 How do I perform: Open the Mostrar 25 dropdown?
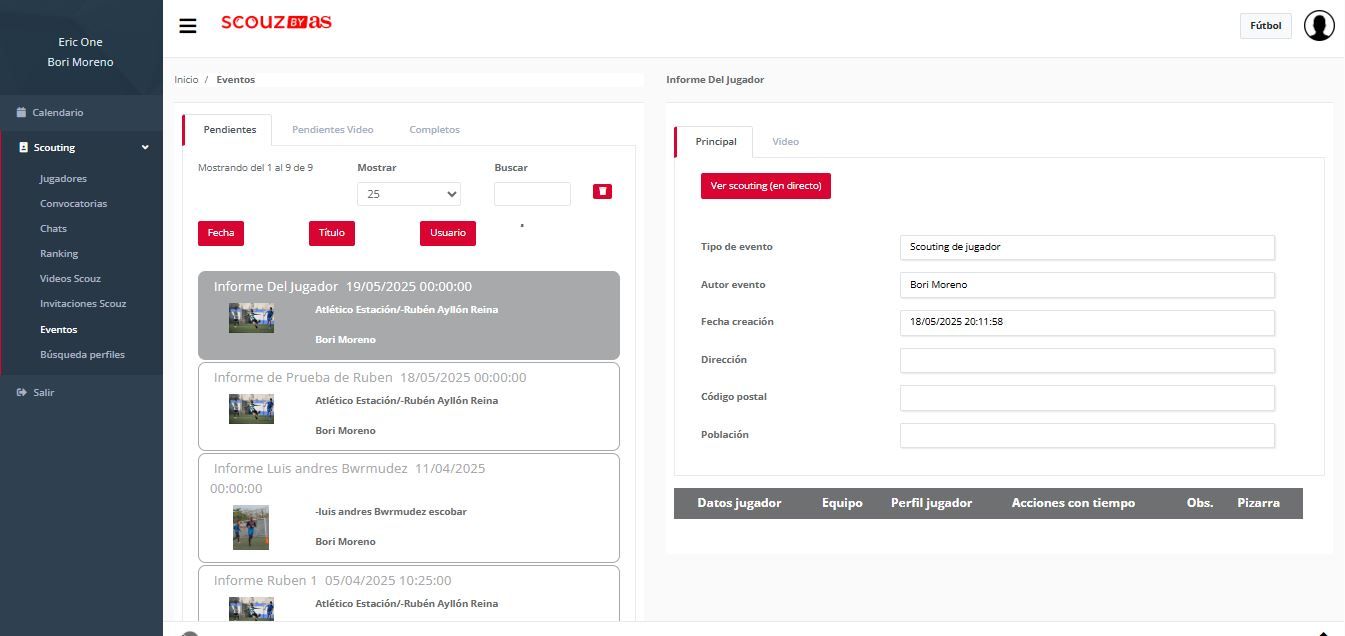point(409,194)
